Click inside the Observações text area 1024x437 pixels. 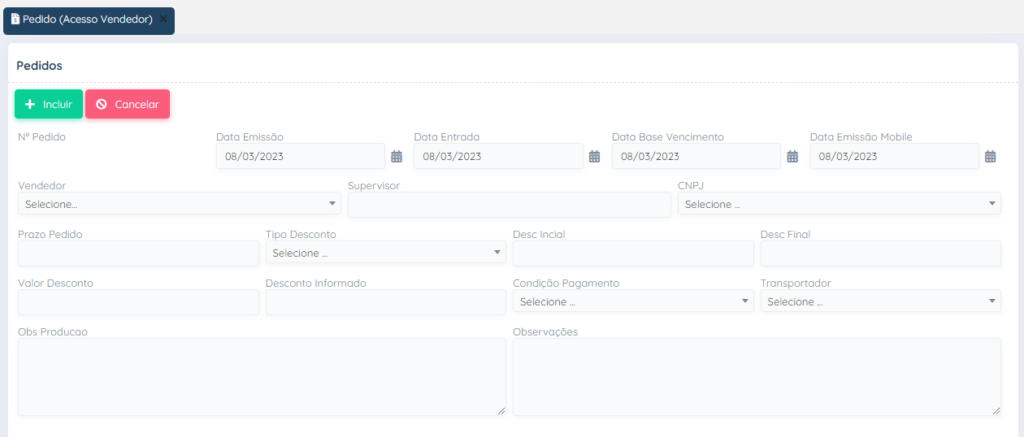click(x=757, y=377)
